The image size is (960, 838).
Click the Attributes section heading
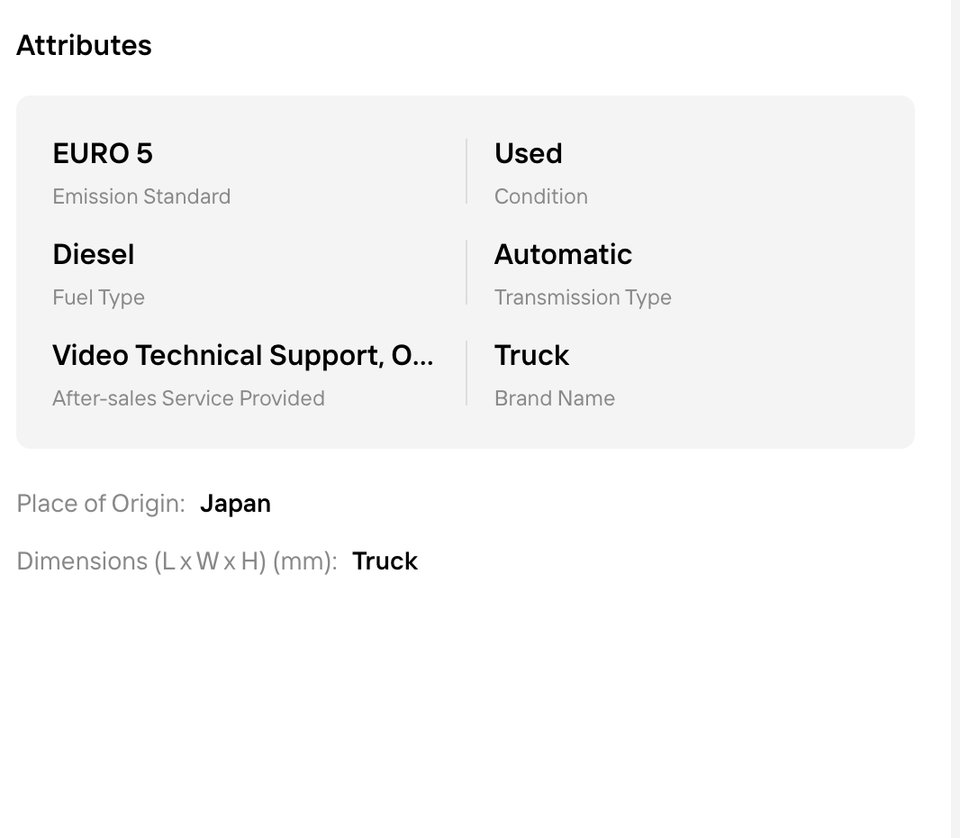click(x=84, y=45)
